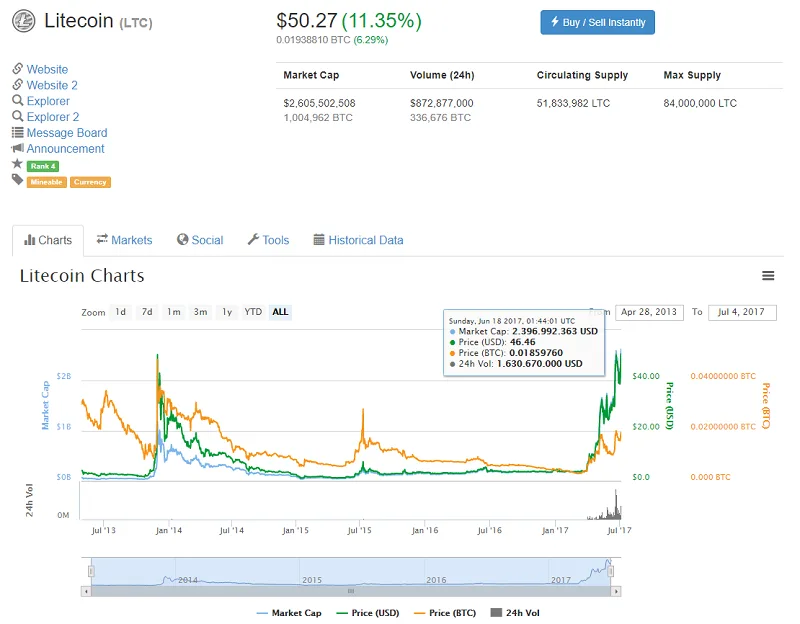800x624 pixels.
Task: Click the Litecoin logo icon
Action: (x=24, y=21)
